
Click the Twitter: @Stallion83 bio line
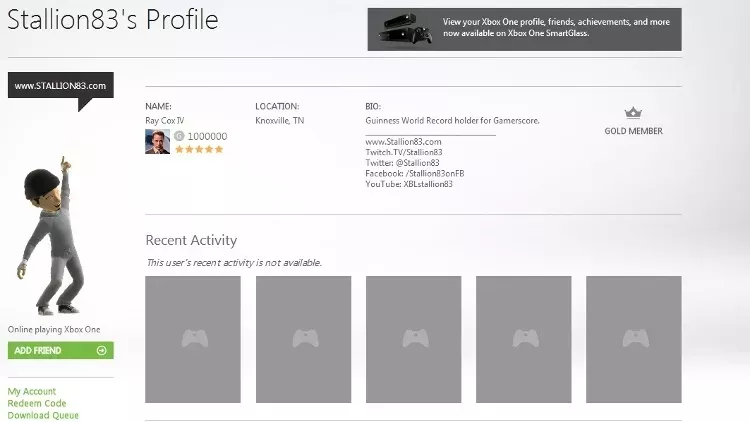tap(402, 163)
